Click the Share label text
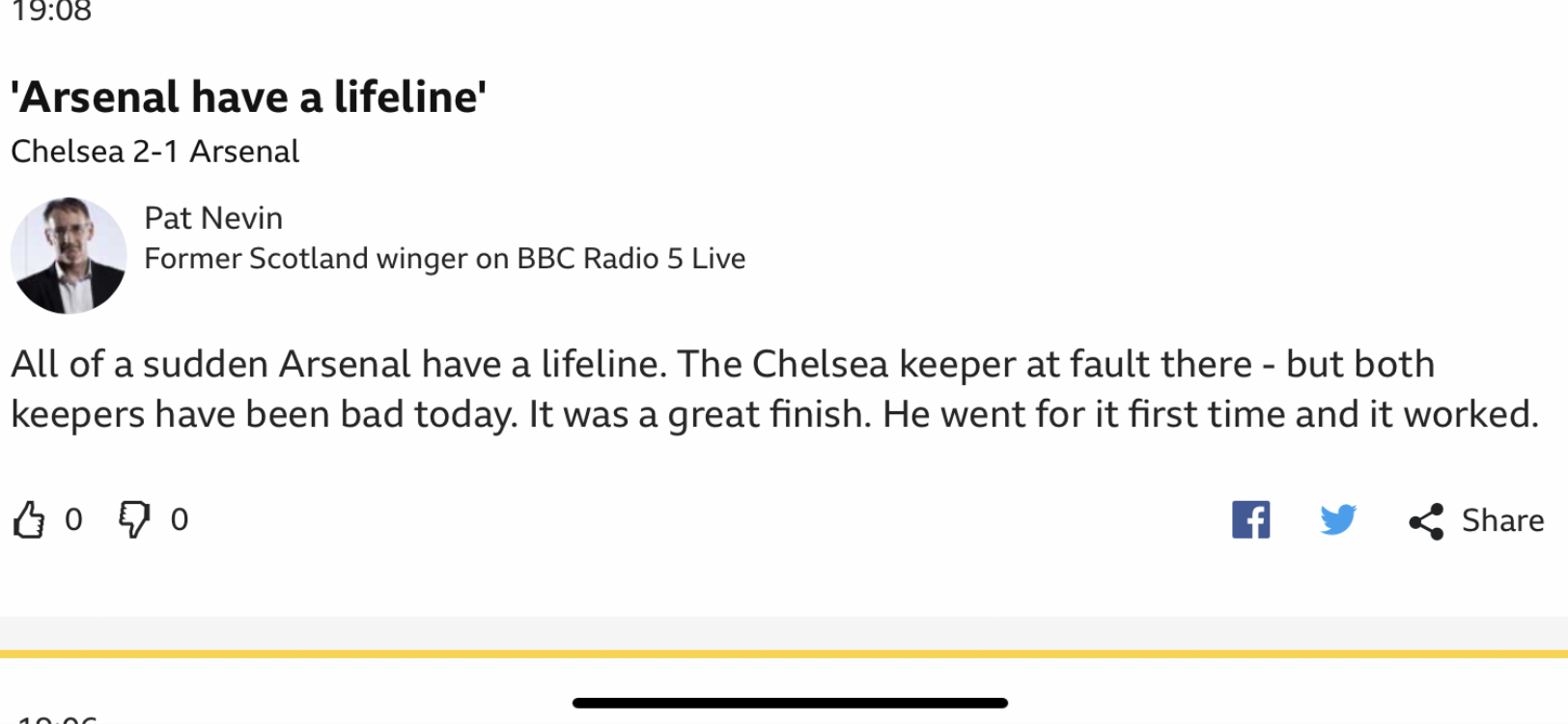1568x724 pixels. (1502, 520)
